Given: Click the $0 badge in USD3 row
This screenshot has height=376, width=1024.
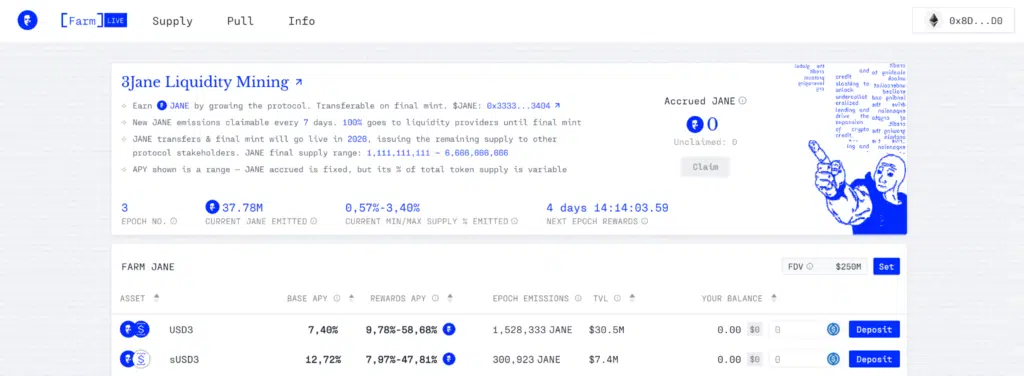Looking at the screenshot, I should pos(754,330).
